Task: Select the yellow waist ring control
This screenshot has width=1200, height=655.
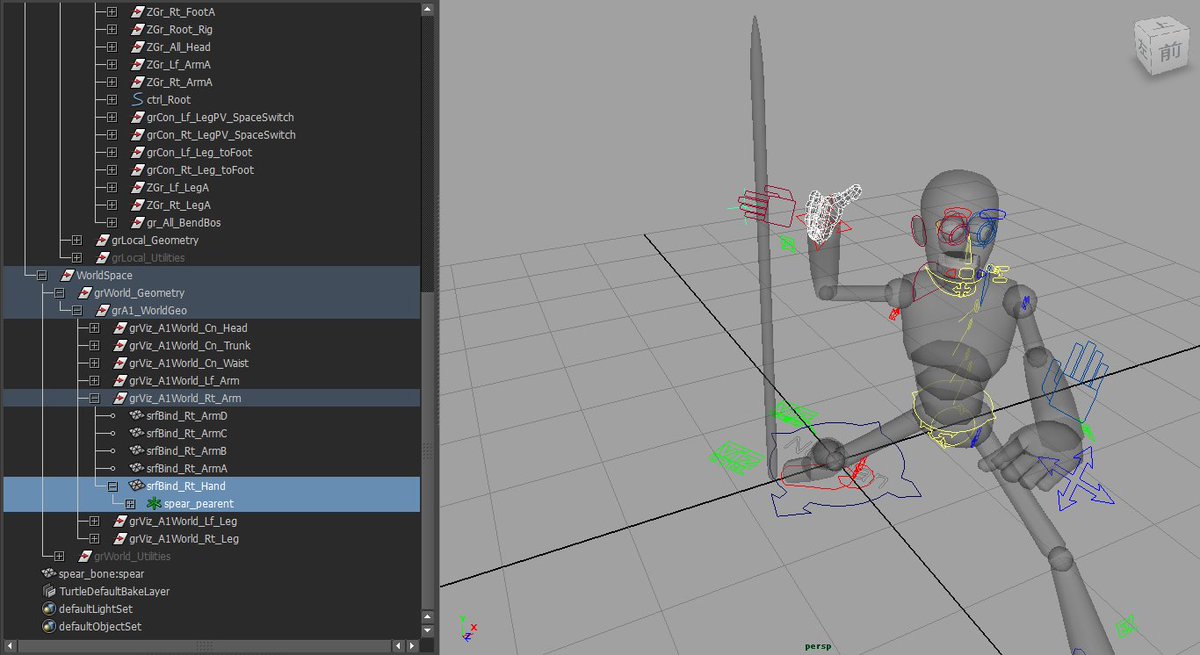Action: pos(953,412)
